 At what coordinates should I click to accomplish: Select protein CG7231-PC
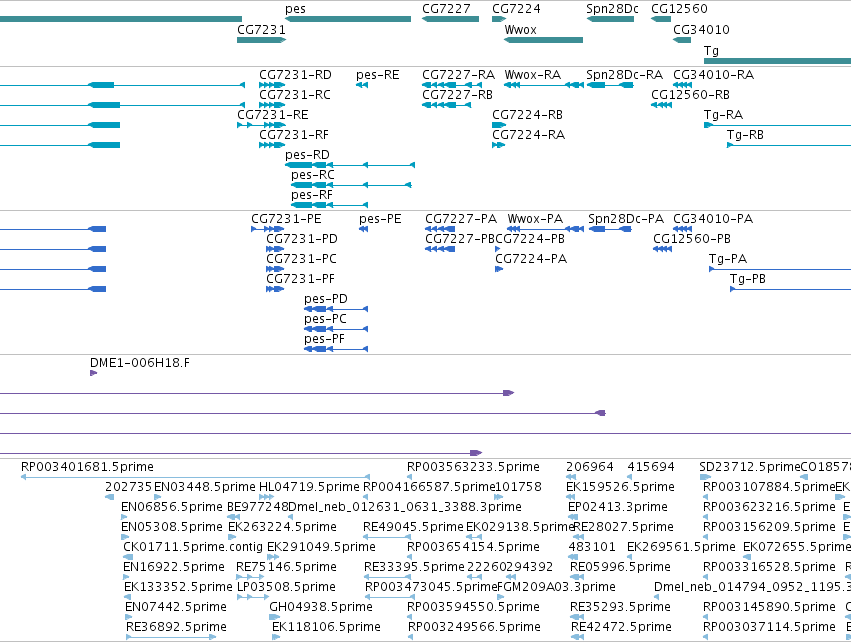[301, 259]
